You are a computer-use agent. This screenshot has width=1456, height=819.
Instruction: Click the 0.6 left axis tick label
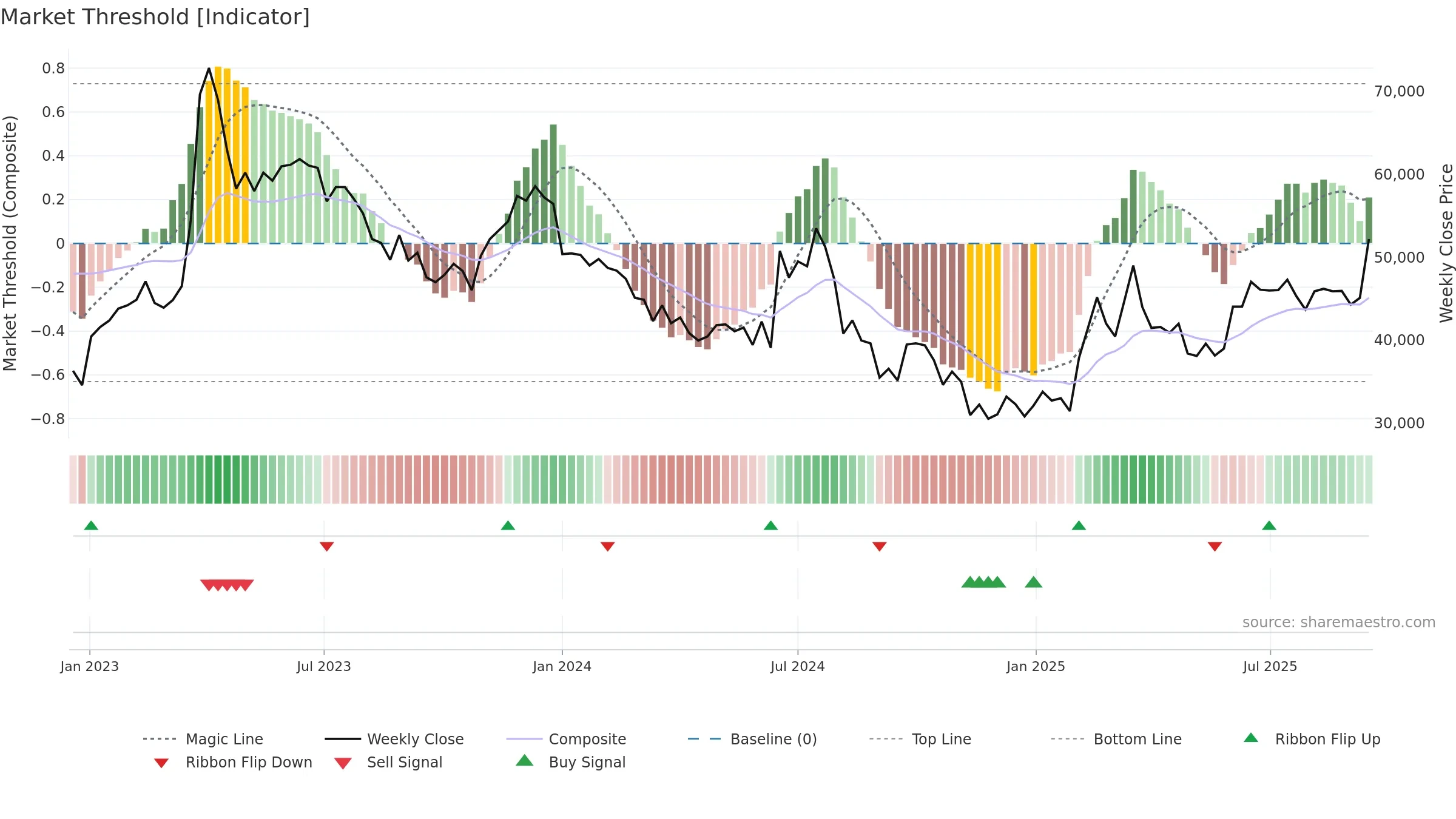point(53,112)
